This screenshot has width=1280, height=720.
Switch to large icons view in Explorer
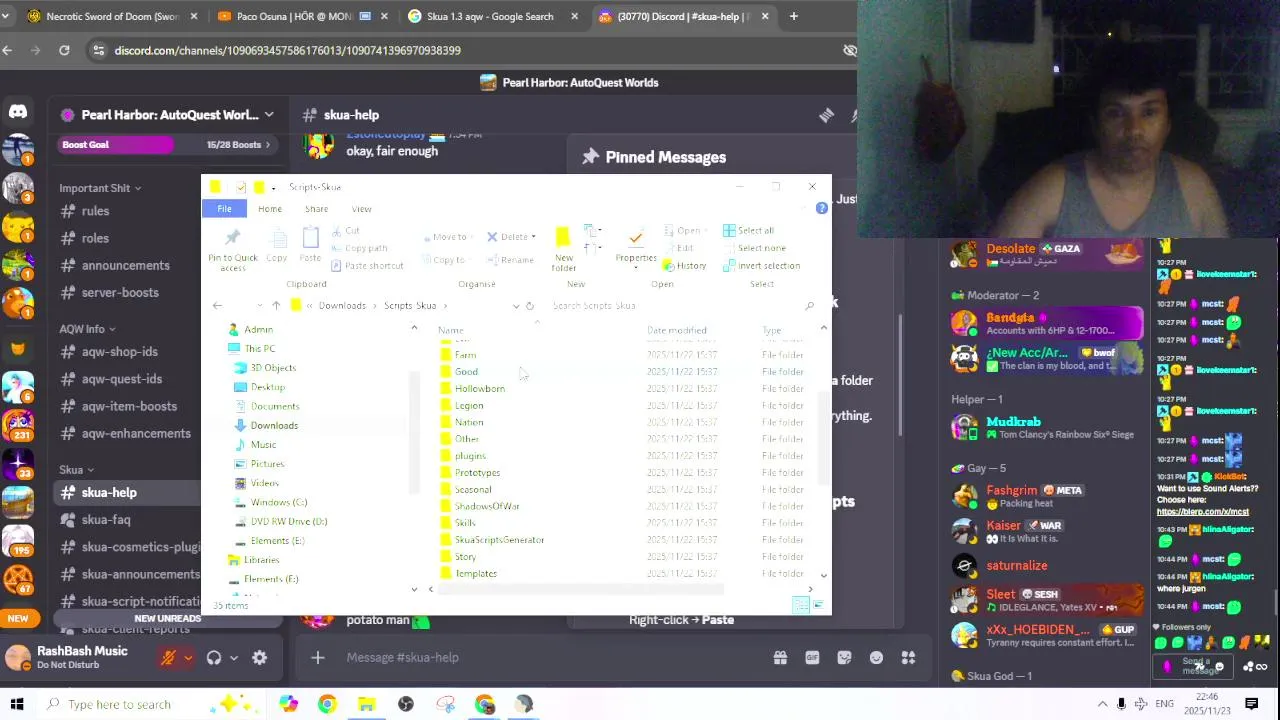pos(819,605)
